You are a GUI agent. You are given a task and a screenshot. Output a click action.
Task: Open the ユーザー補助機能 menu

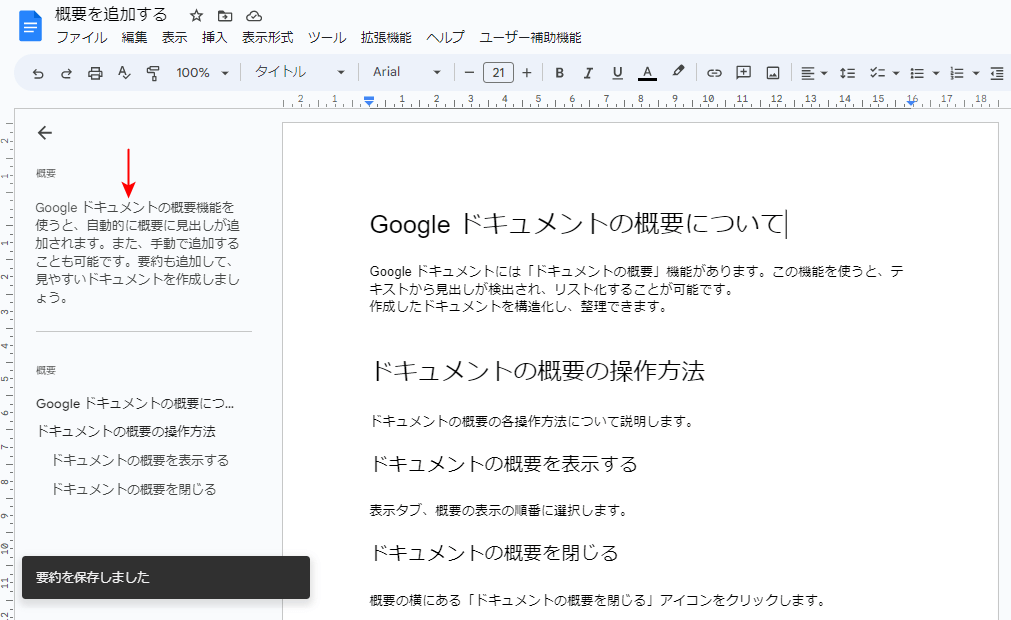click(531, 37)
